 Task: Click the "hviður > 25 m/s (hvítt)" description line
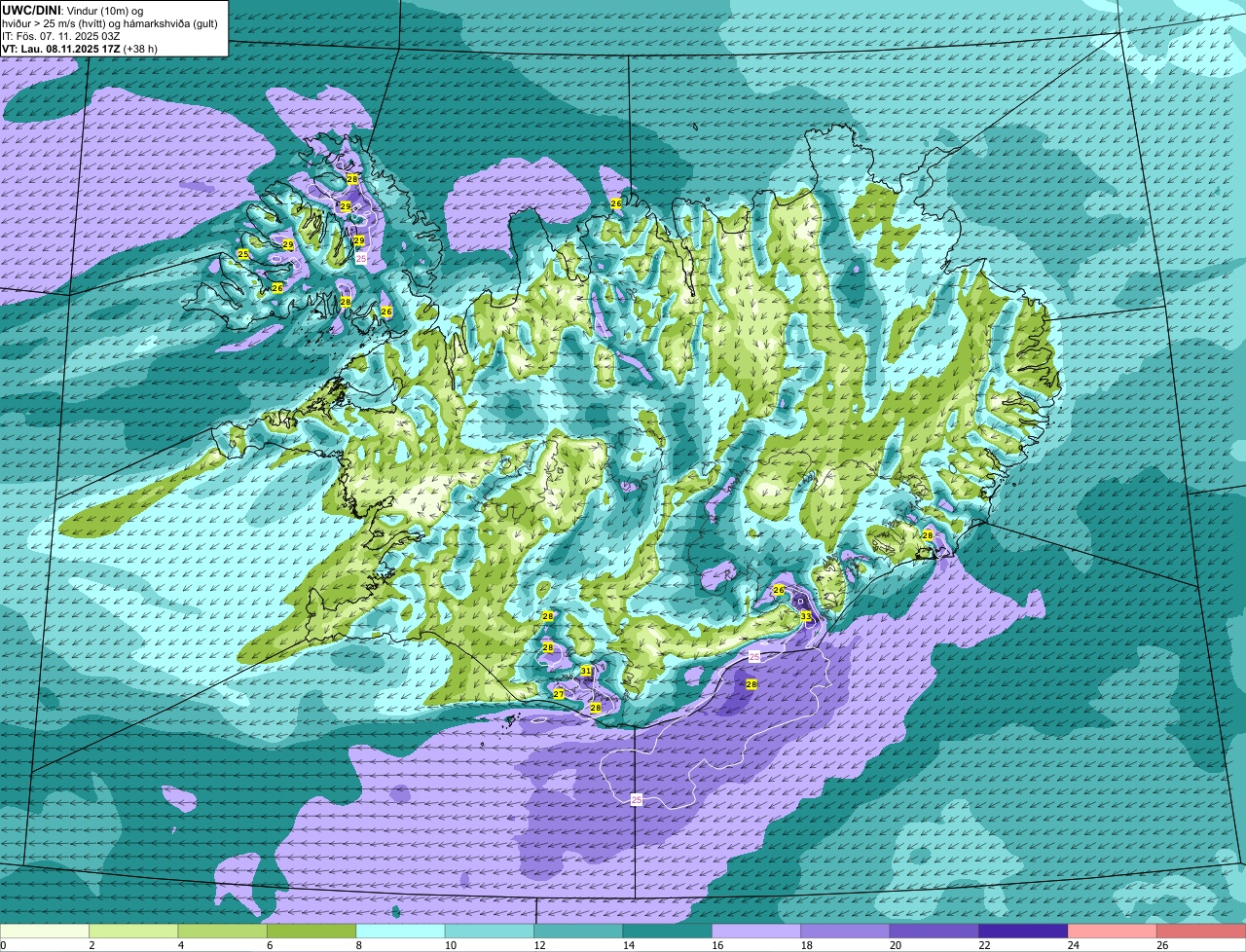pyautogui.click(x=112, y=22)
